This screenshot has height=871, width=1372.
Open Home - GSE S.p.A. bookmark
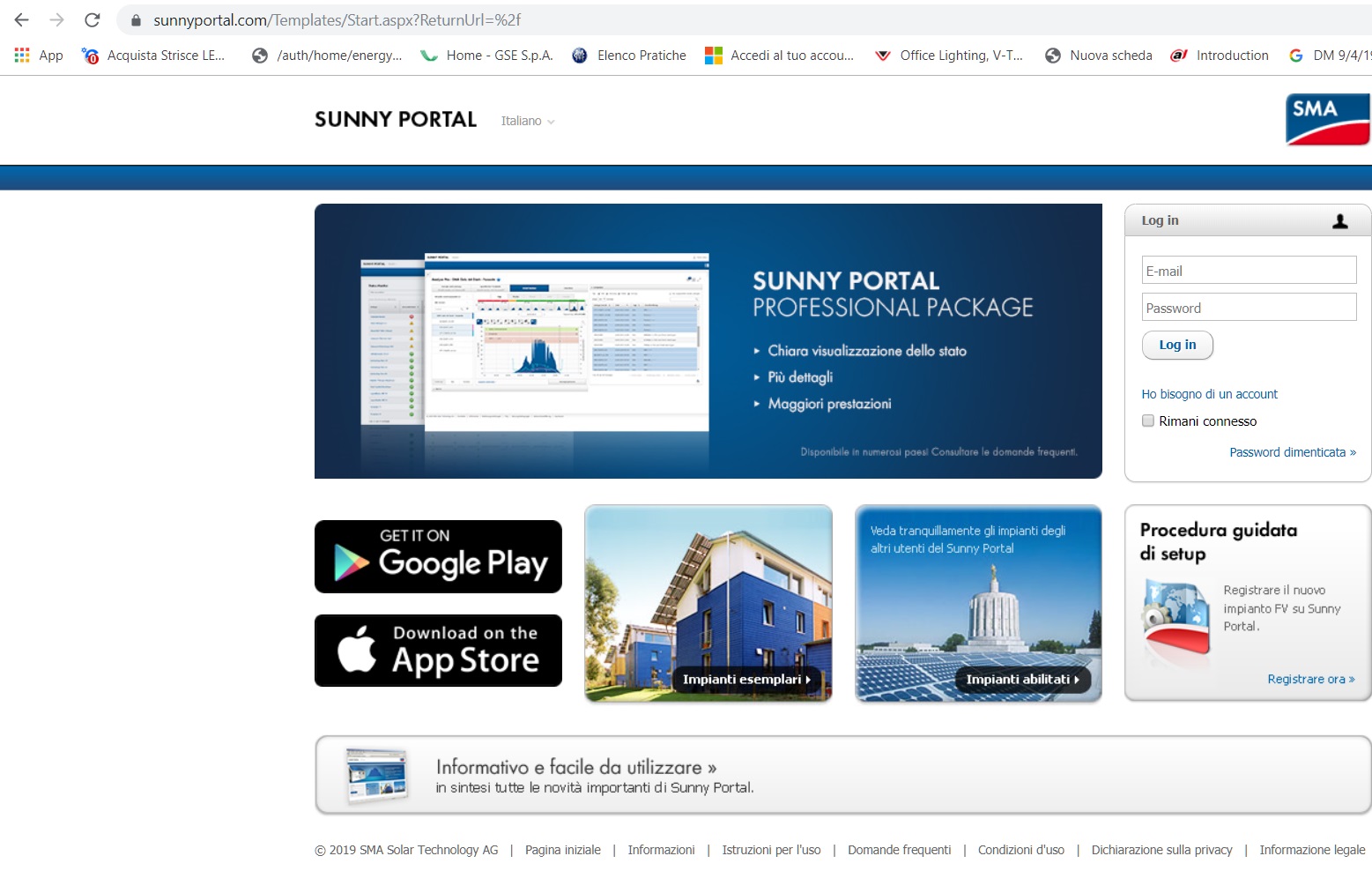pos(486,55)
